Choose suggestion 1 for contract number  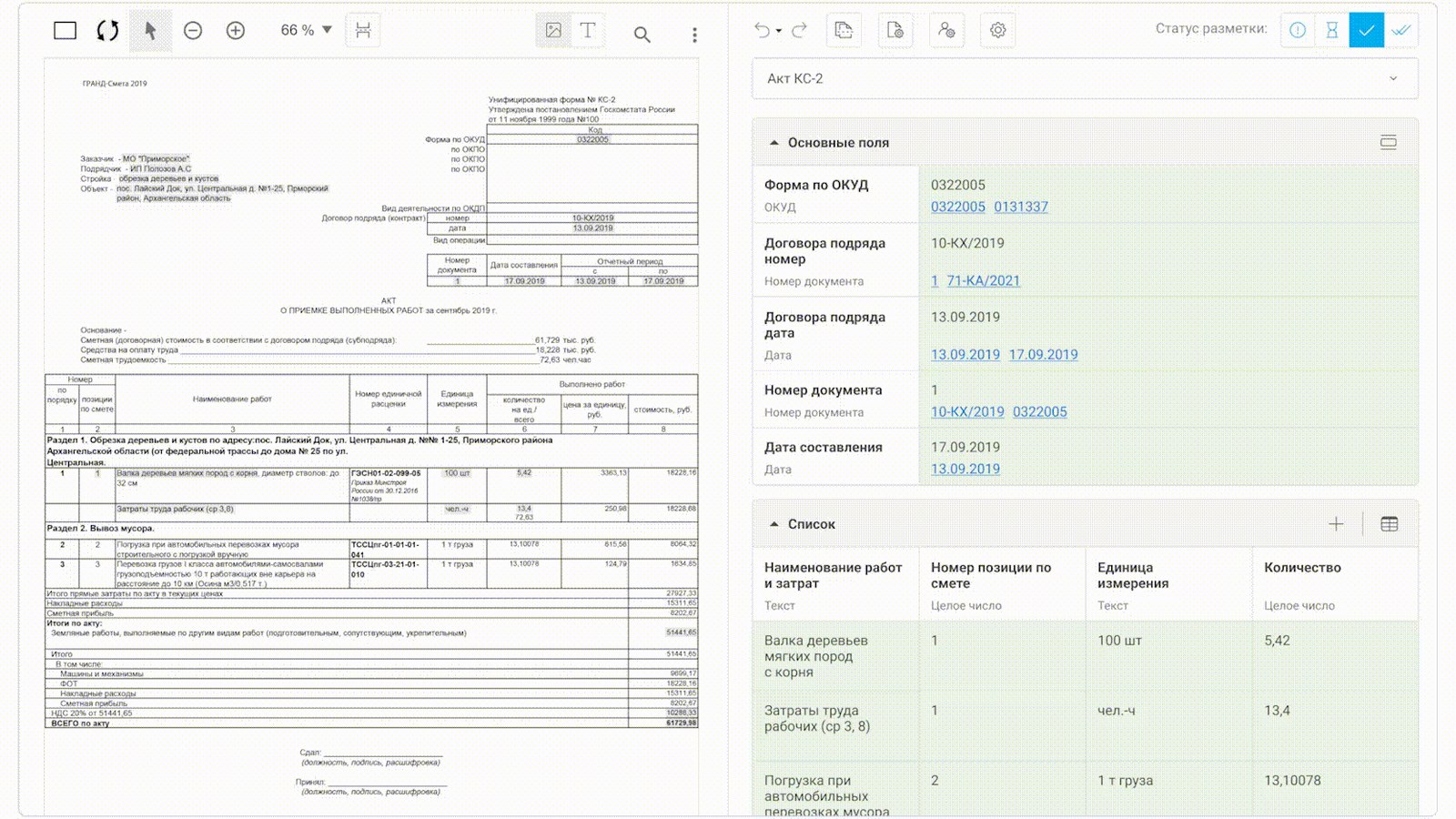pyautogui.click(x=935, y=281)
